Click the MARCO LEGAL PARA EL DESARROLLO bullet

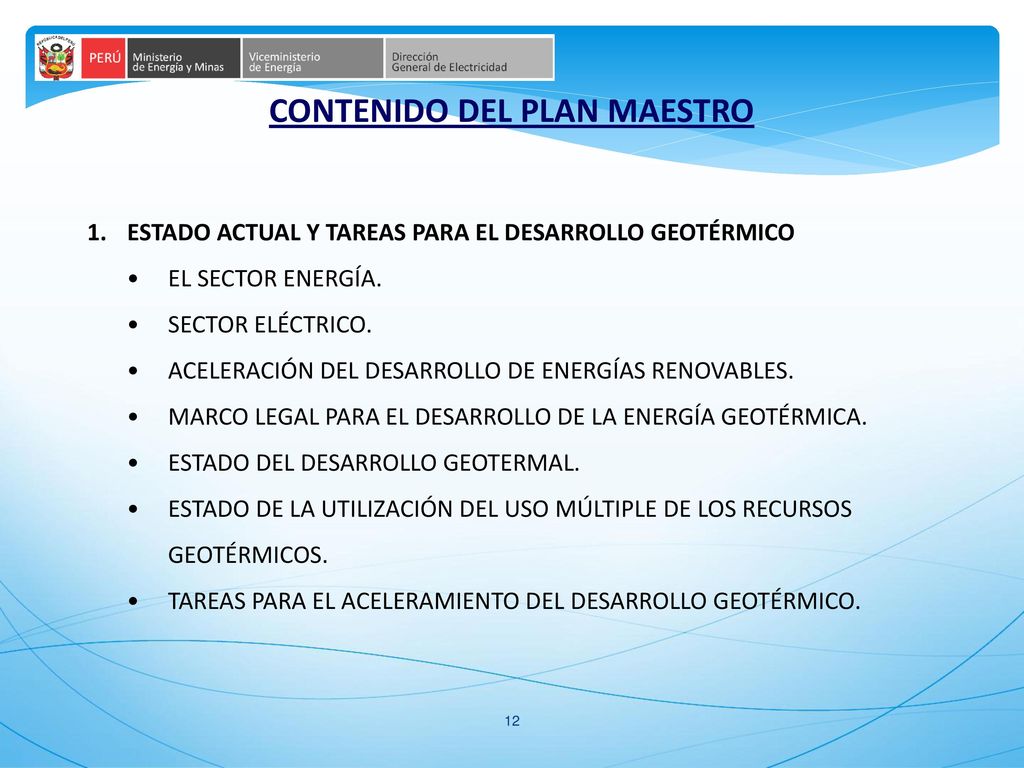pos(517,417)
